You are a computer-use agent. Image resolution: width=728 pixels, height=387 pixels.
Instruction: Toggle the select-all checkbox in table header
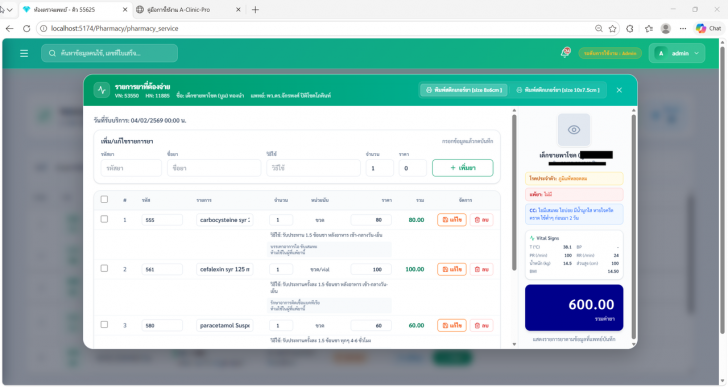click(104, 200)
